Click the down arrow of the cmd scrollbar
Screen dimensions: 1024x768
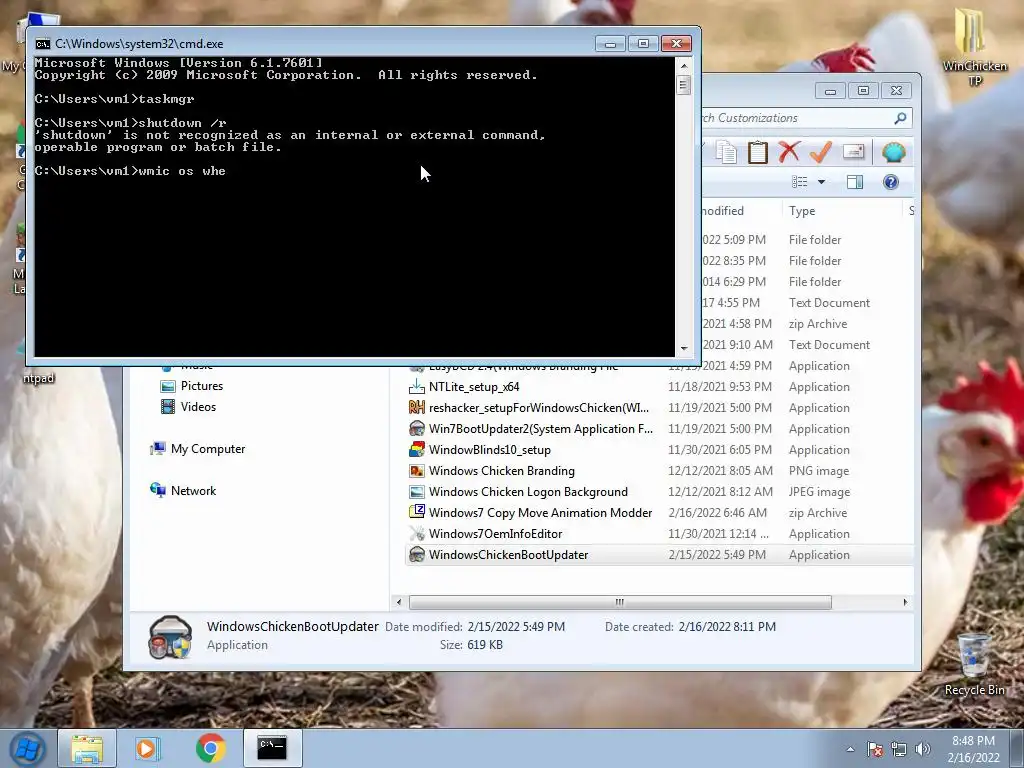pyautogui.click(x=684, y=349)
